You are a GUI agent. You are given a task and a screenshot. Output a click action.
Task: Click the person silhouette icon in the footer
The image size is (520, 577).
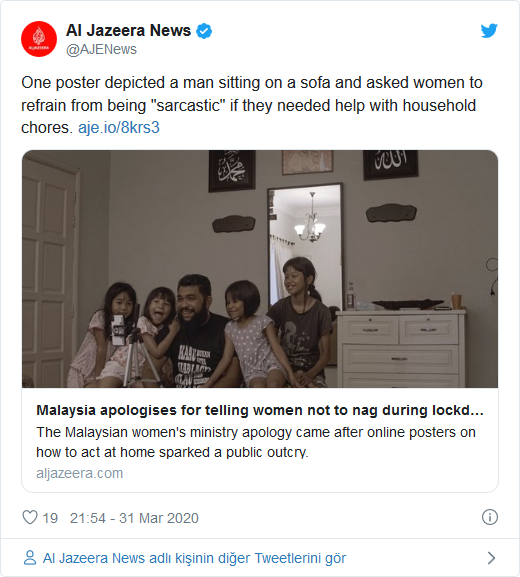pos(30,557)
